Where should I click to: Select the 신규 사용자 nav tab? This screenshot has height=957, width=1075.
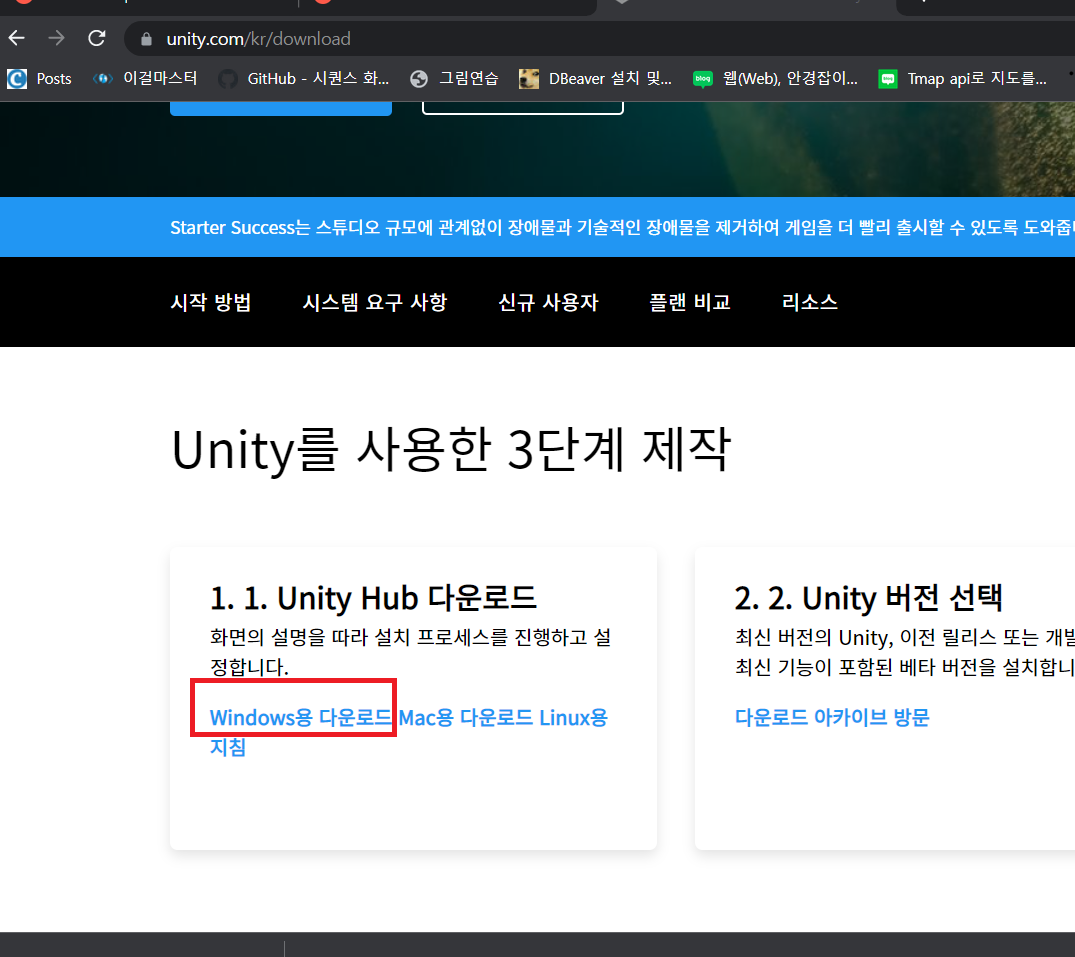[x=548, y=302]
